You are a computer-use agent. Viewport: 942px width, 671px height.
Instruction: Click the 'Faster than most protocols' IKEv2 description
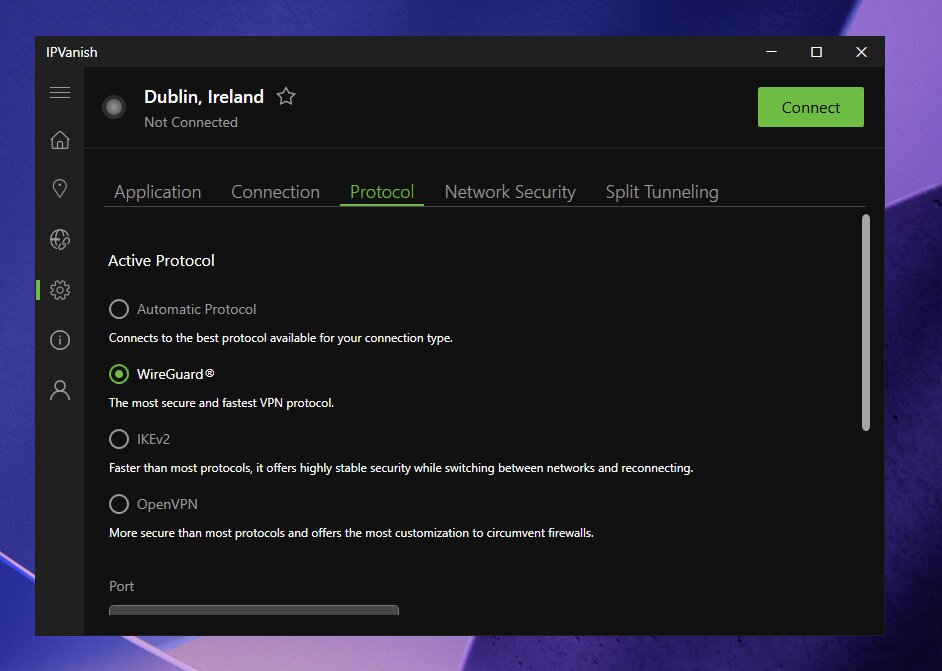click(x=401, y=468)
